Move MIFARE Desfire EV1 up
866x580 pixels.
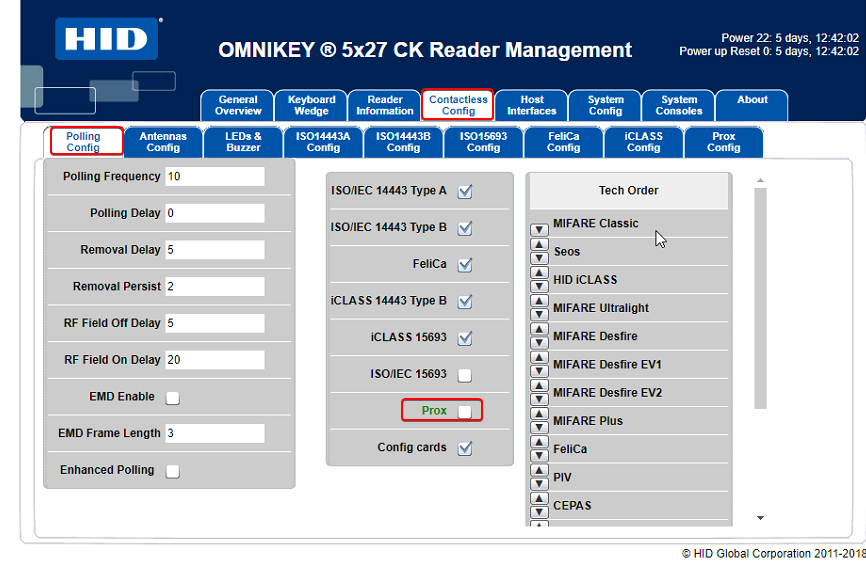click(539, 357)
